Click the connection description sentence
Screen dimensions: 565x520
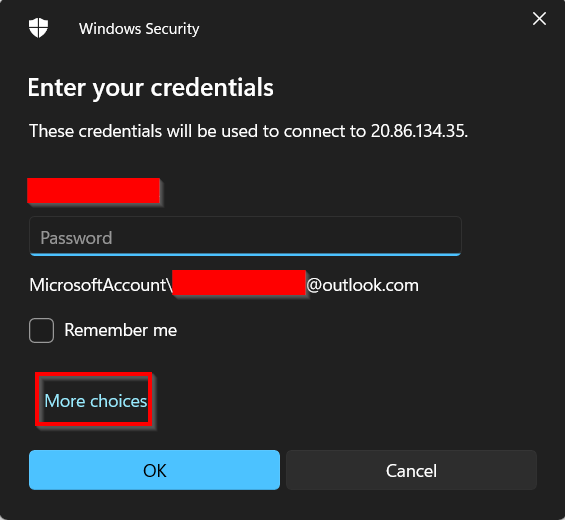248,131
